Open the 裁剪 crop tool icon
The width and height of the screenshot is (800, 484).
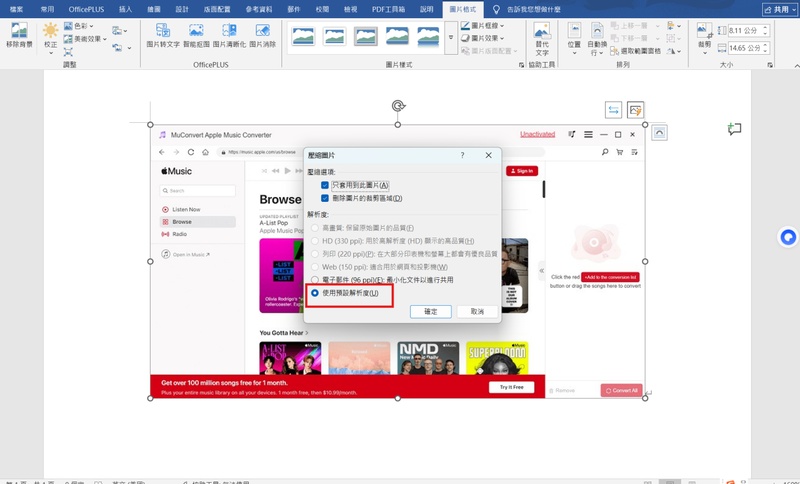click(x=705, y=31)
